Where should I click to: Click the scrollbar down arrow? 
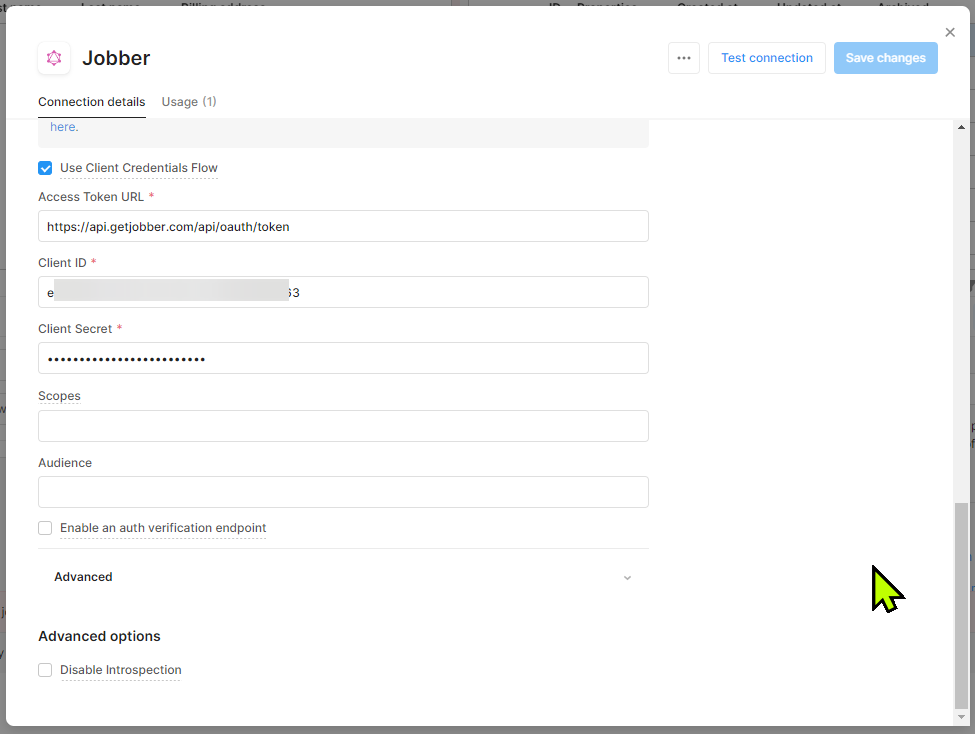click(961, 717)
